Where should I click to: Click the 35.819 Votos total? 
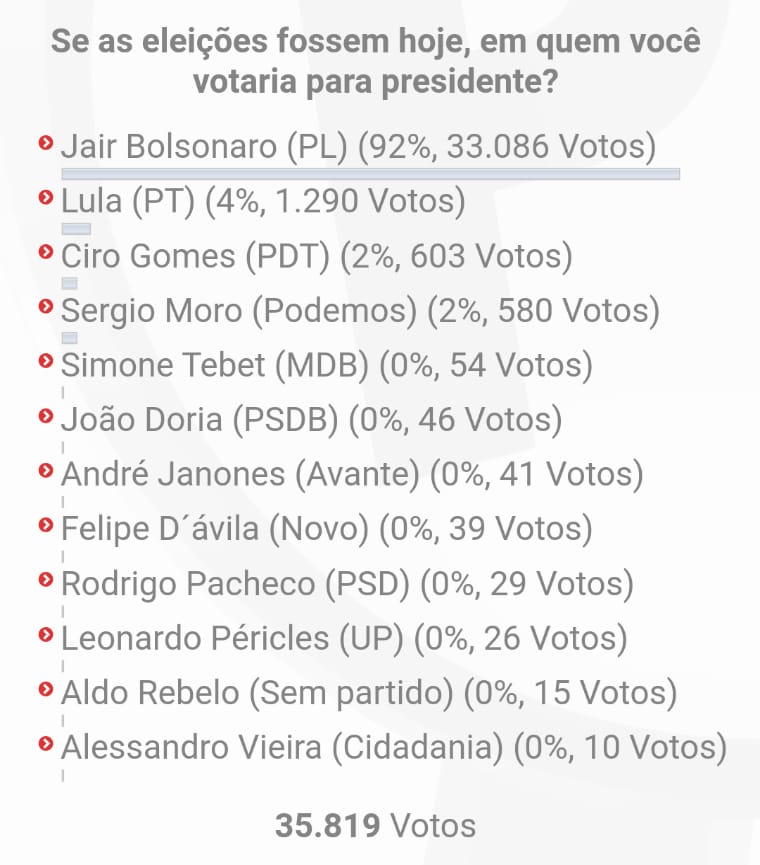click(x=376, y=826)
